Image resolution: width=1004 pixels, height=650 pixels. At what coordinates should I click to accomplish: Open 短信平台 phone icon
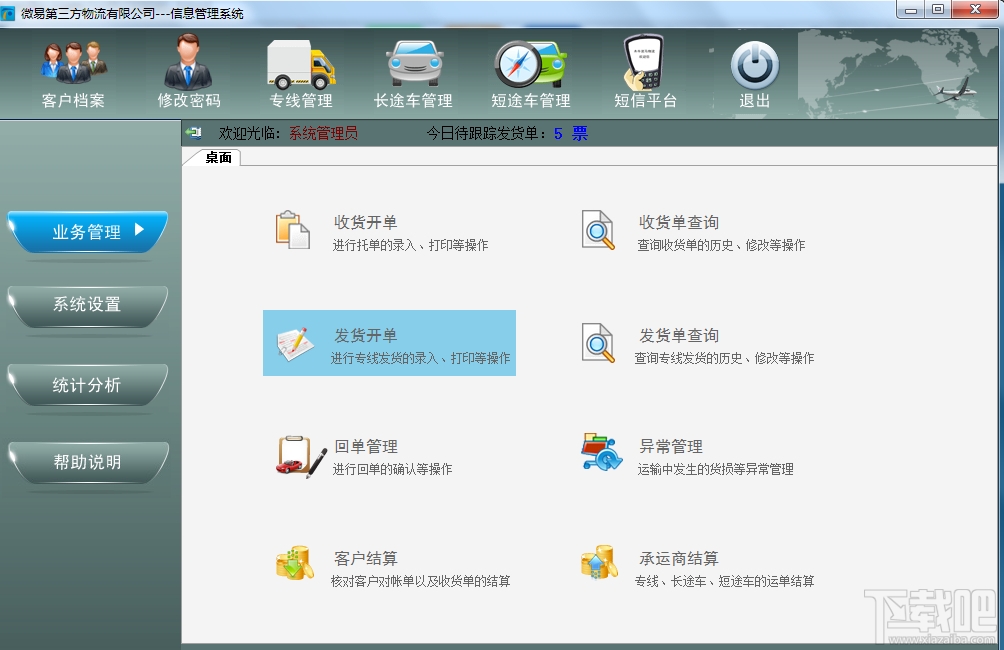[x=644, y=63]
